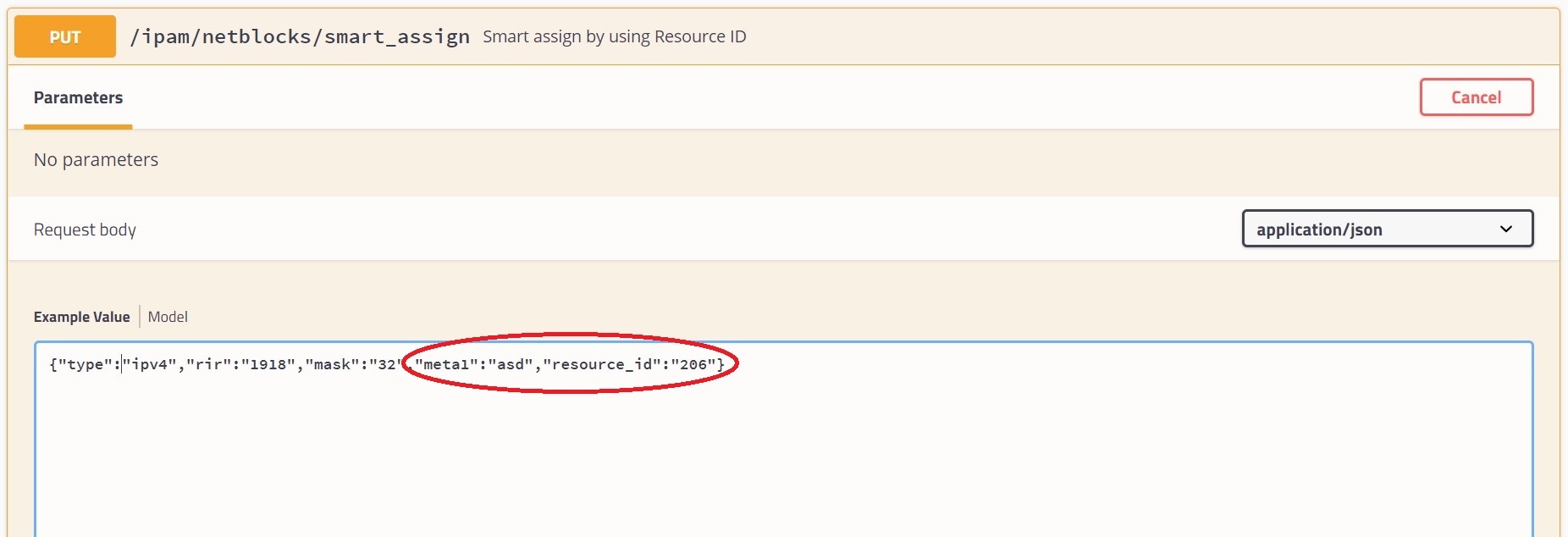Open the application/json content type dropdown
This screenshot has height=537, width=1568.
coord(1386,229)
